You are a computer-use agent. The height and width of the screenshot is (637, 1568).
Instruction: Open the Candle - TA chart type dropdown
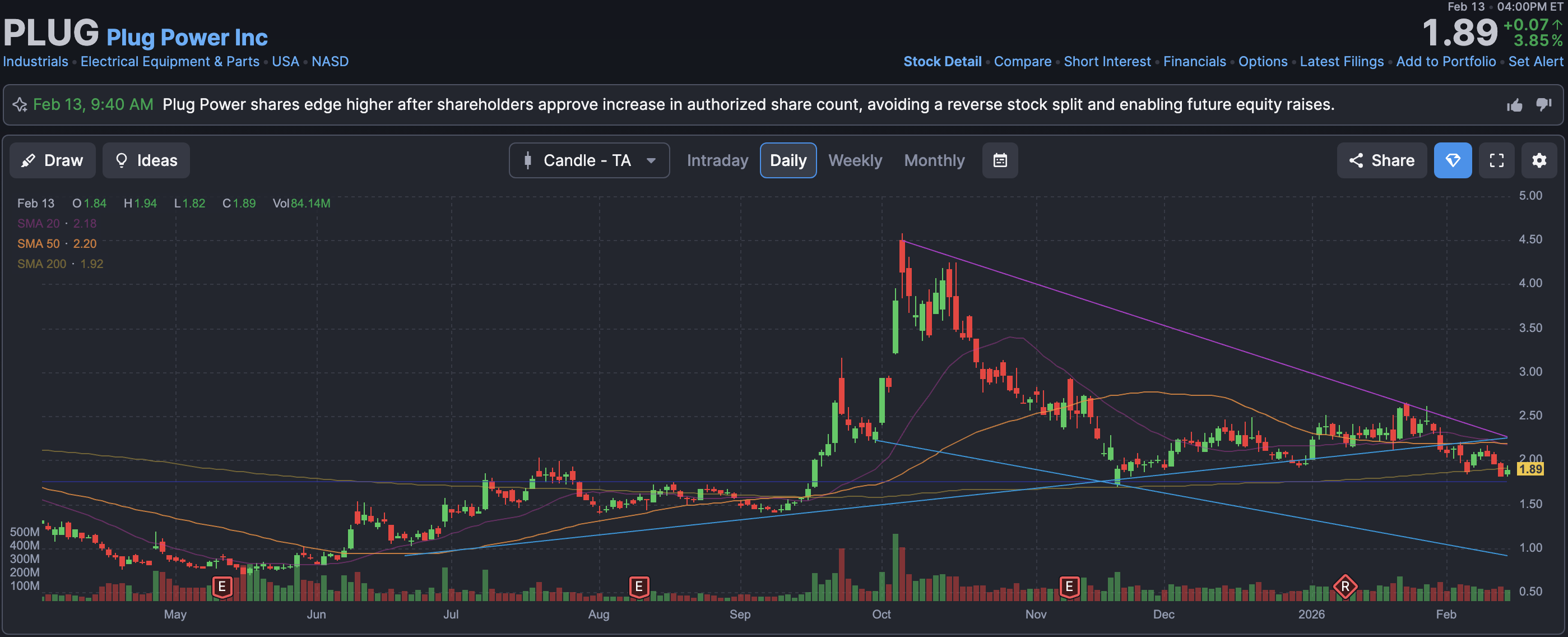coord(588,161)
